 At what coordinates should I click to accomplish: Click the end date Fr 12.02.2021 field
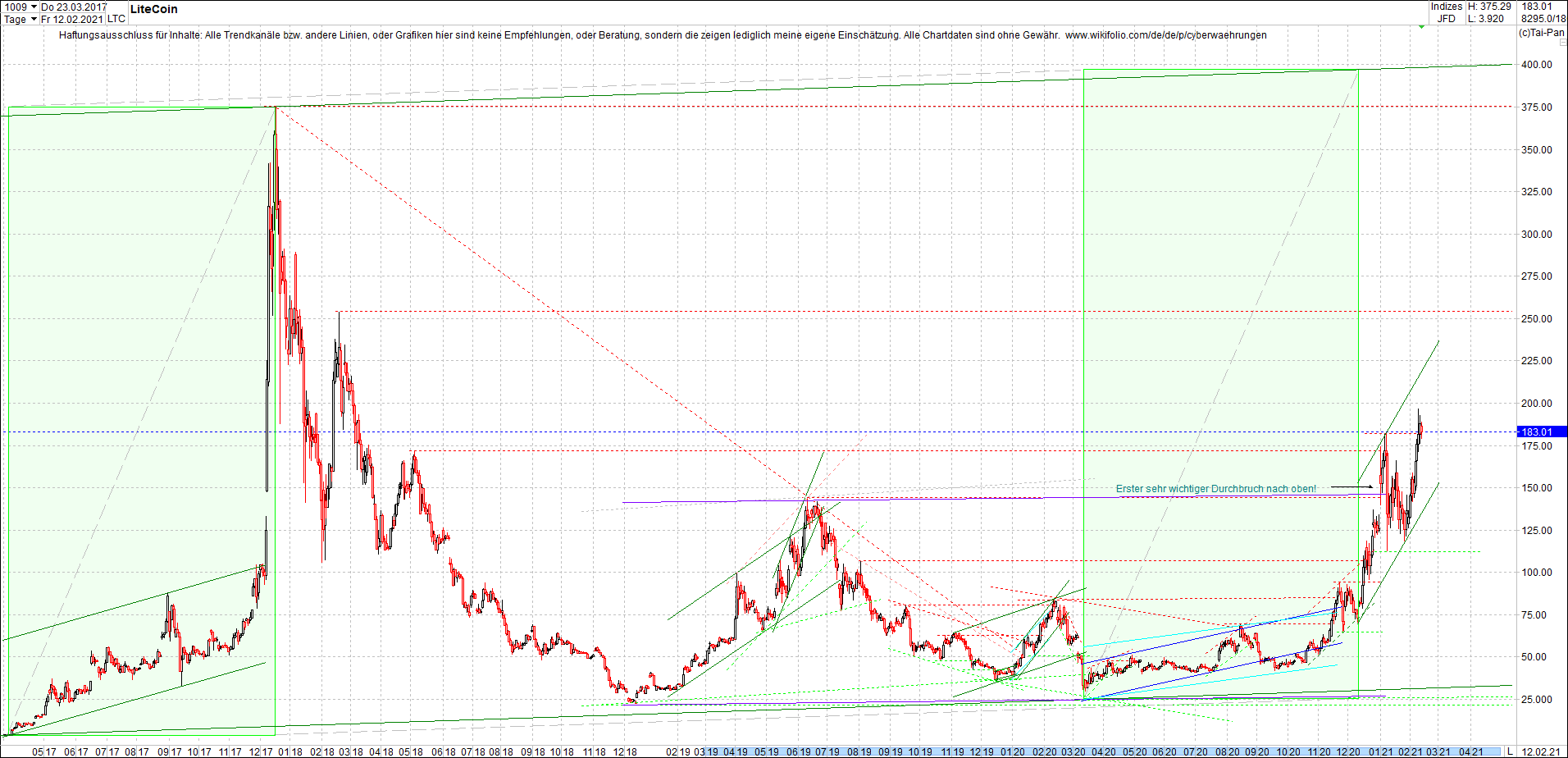coord(72,19)
